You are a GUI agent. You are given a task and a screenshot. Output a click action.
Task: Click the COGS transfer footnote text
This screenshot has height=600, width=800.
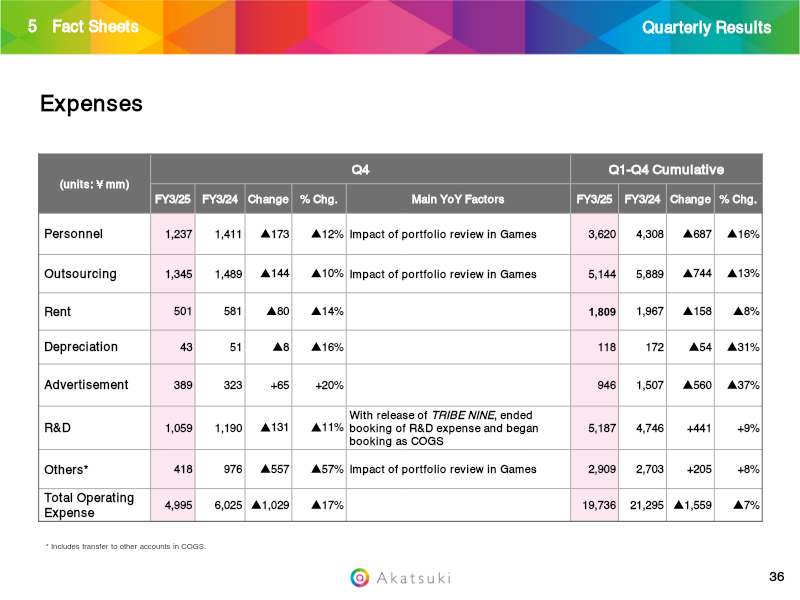tap(125, 546)
